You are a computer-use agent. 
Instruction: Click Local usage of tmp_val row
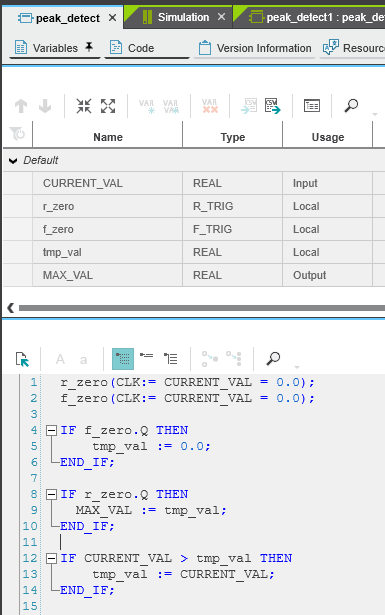coord(327,252)
